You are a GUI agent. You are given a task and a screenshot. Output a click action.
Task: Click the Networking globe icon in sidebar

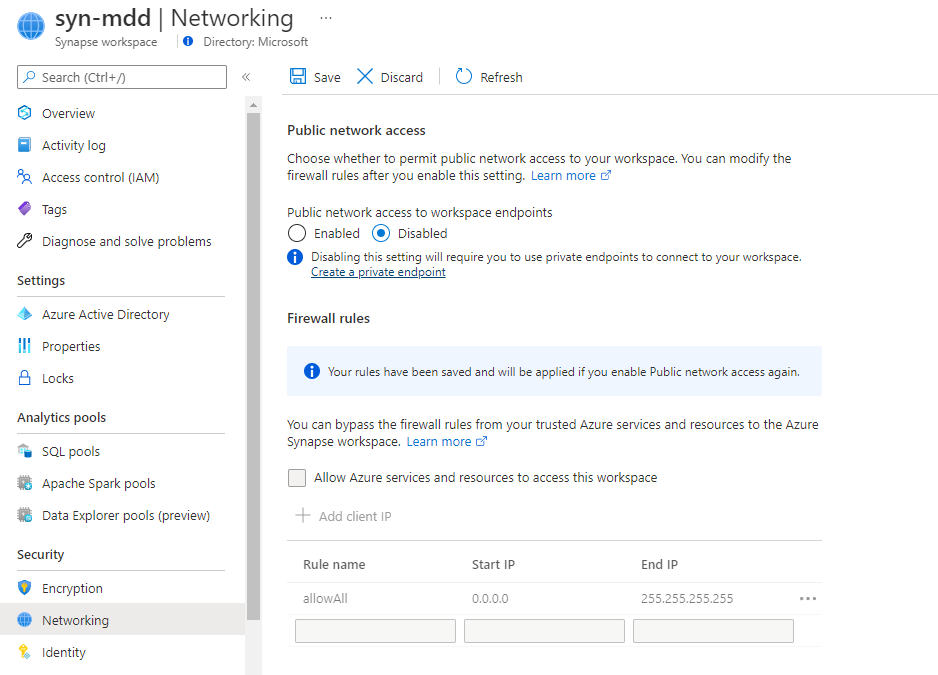pyautogui.click(x=25, y=619)
